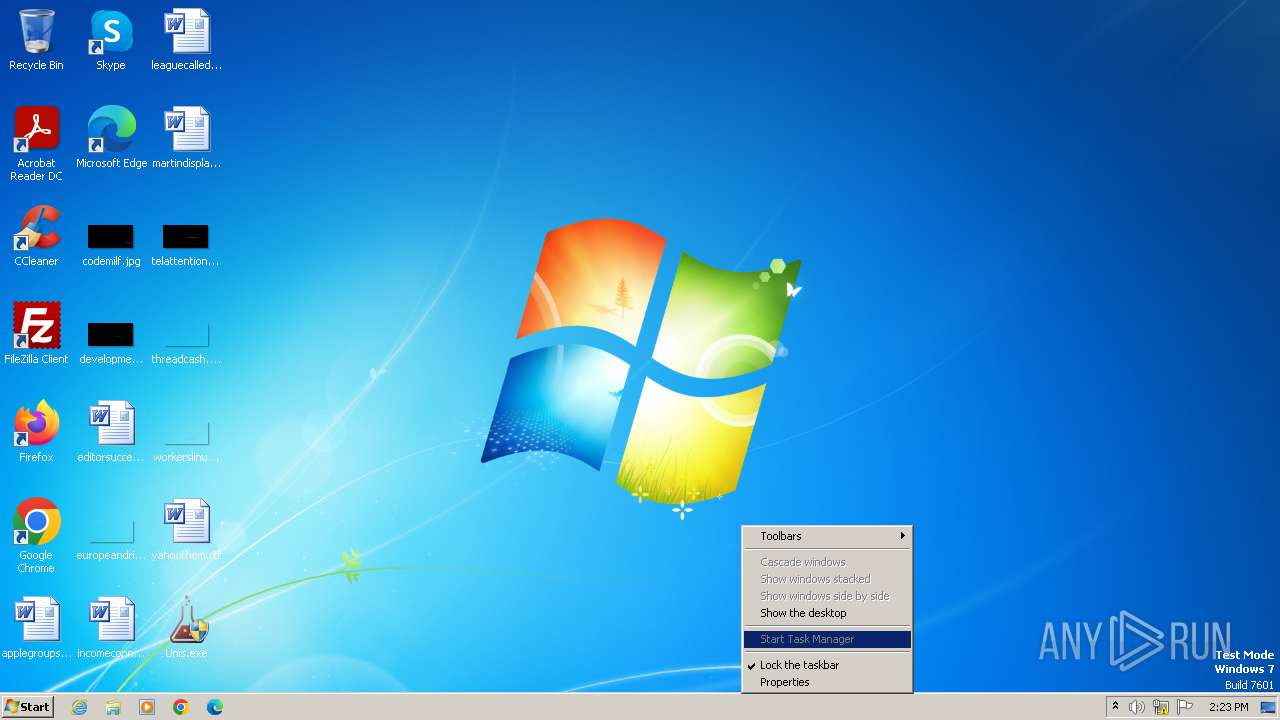Image resolution: width=1280 pixels, height=720 pixels.
Task: Open the Action Center flag icon
Action: tap(1185, 707)
